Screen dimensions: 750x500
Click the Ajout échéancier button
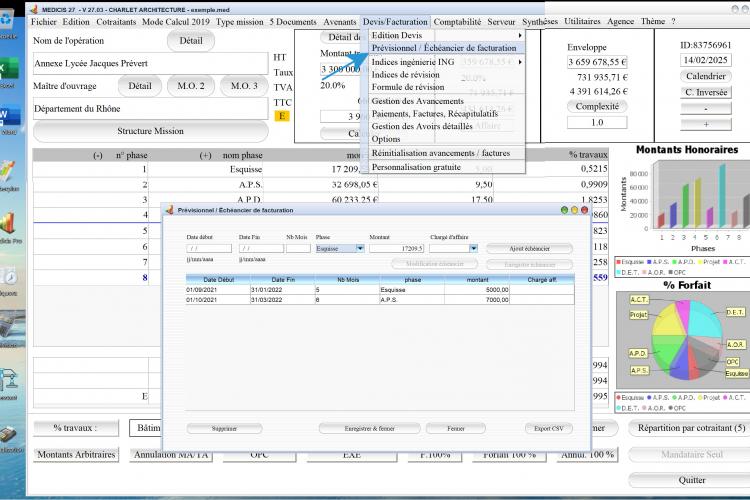(529, 248)
